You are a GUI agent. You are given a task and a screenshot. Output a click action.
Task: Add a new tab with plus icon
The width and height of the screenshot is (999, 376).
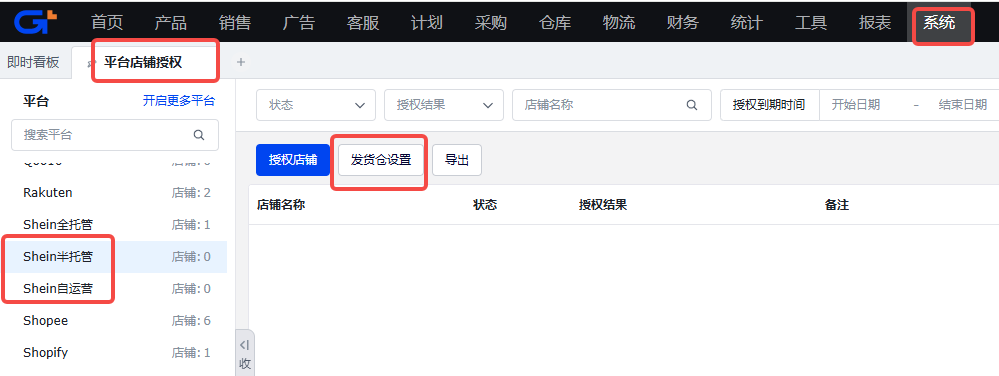[x=241, y=62]
